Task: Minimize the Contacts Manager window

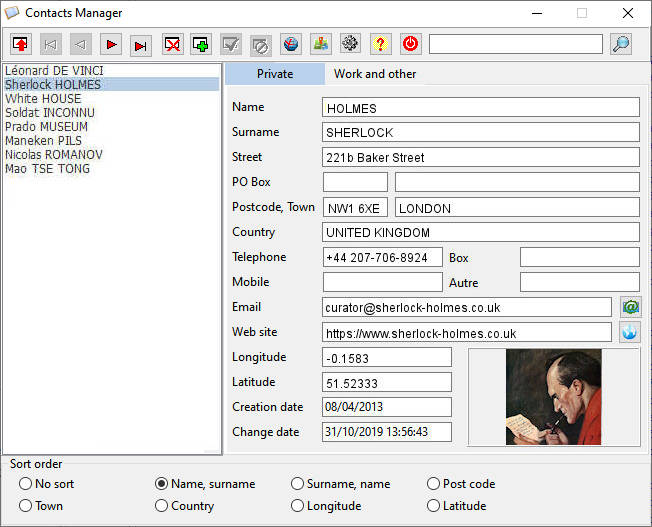Action: pos(537,13)
